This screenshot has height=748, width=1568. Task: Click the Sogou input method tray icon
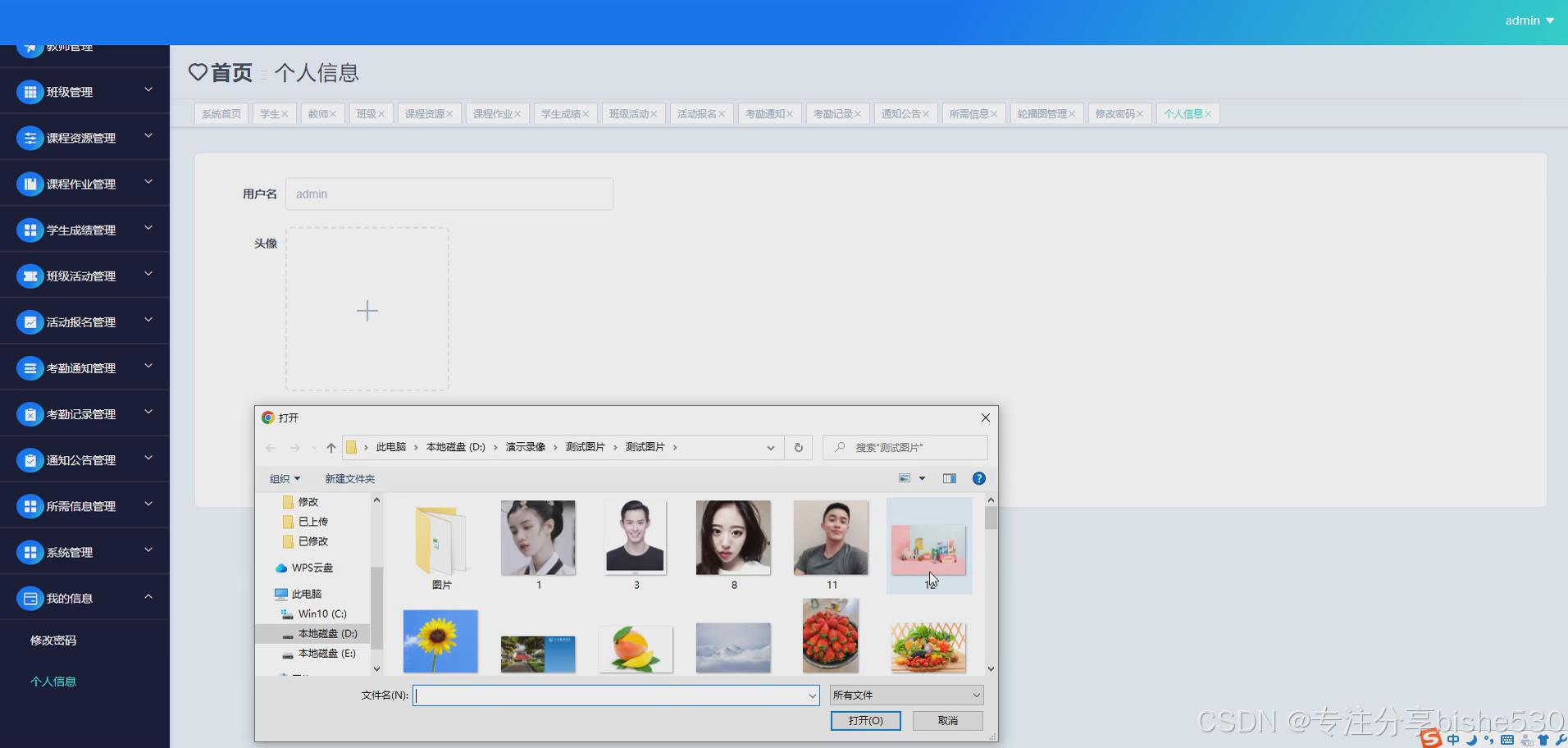1431,738
